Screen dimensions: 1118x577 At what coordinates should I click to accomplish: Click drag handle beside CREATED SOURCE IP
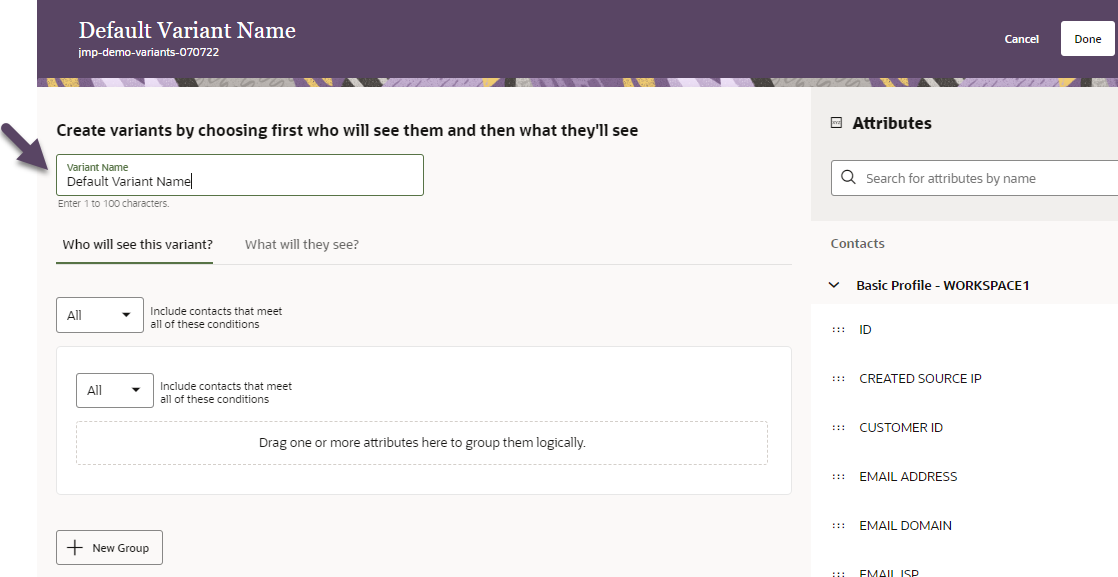(x=837, y=379)
